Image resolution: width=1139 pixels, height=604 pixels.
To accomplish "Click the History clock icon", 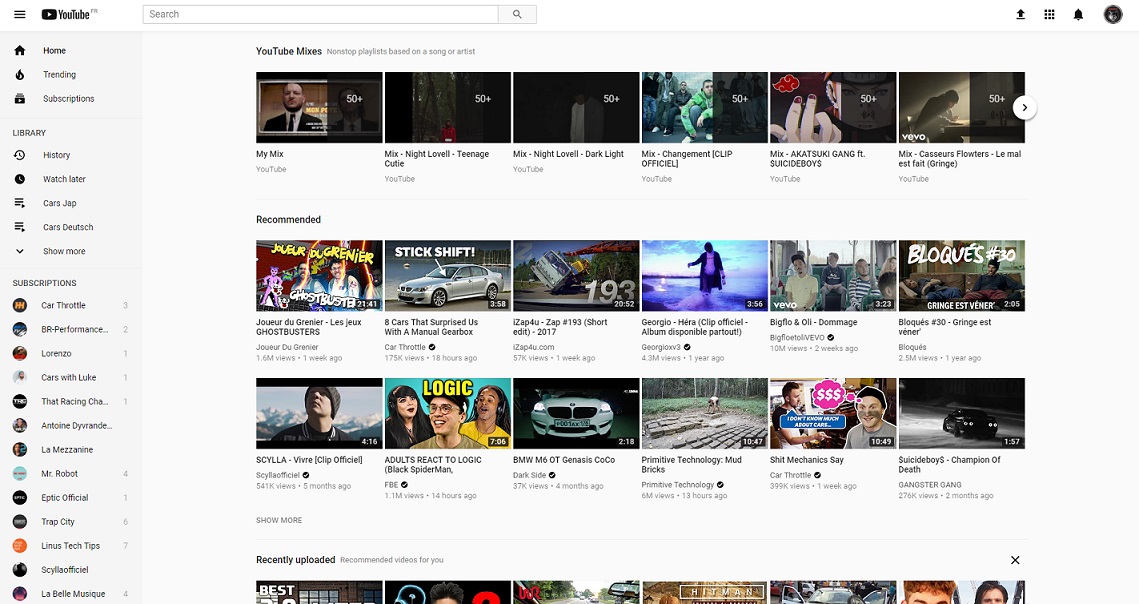I will (20, 155).
